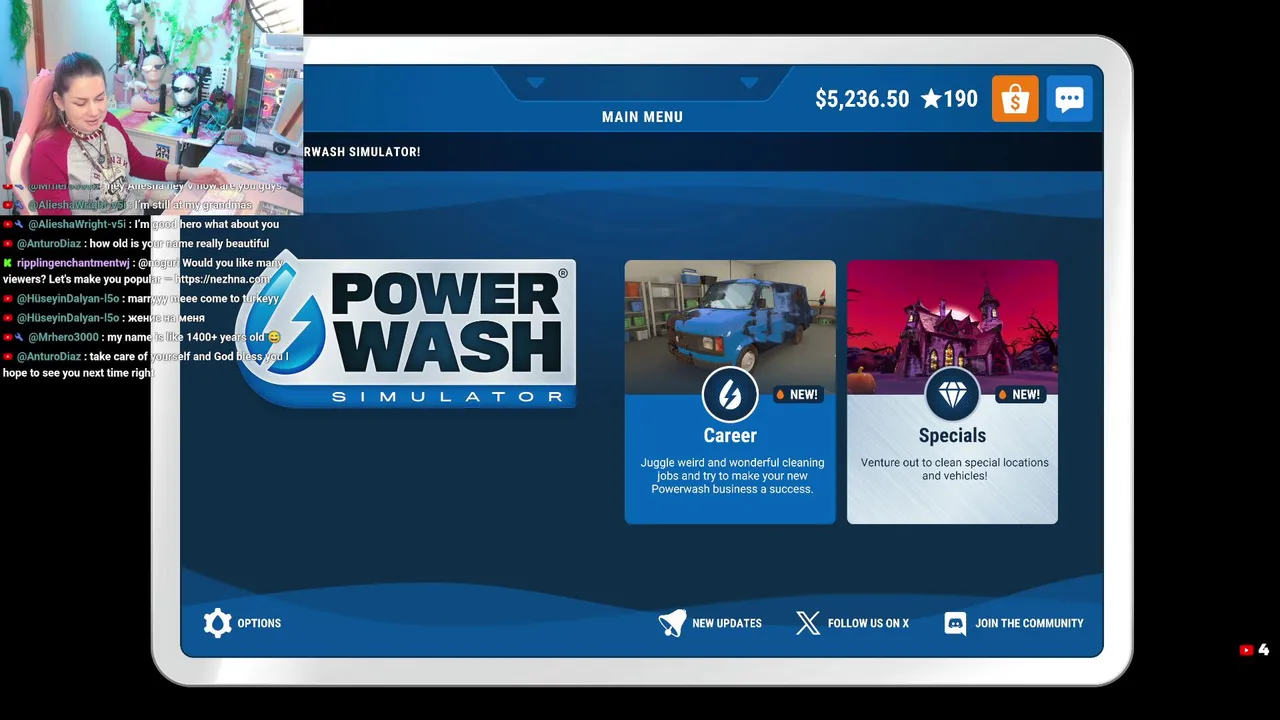Click Career description 'Juggle weird and wonderful'
The width and height of the screenshot is (1280, 720).
click(x=732, y=476)
